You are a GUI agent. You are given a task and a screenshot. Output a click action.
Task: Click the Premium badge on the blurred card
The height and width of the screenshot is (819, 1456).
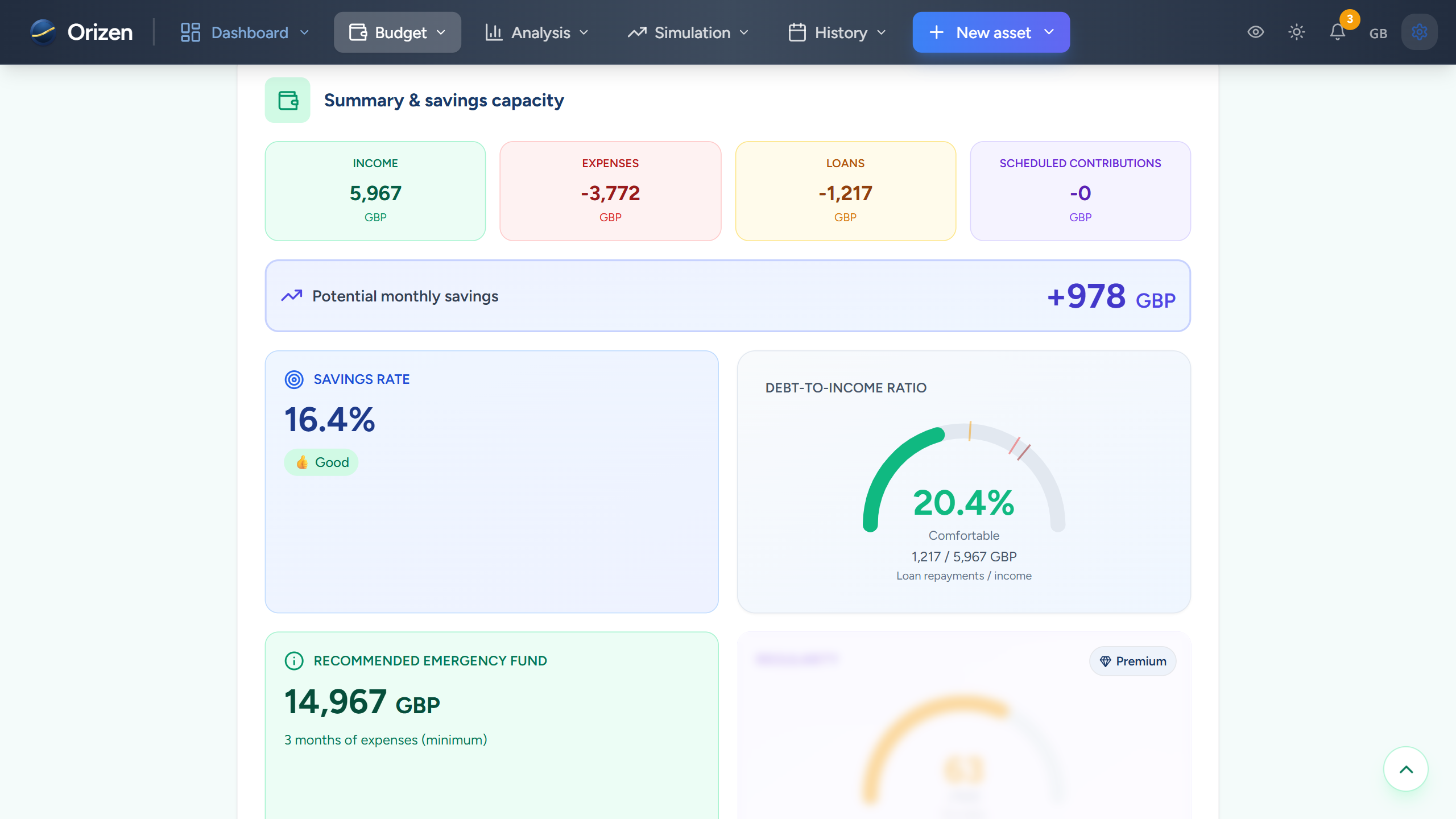tap(1132, 661)
